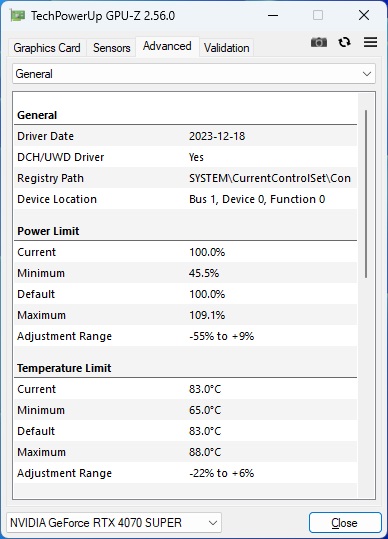Select the Driver Date value 2023-12-18
This screenshot has height=539, width=388.
(217, 136)
